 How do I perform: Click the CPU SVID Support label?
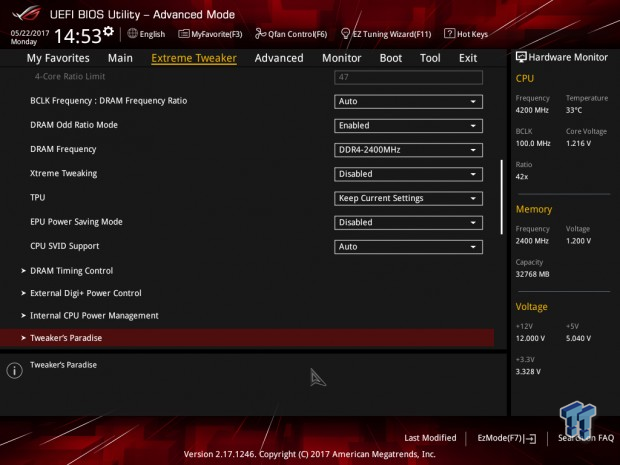(64, 246)
